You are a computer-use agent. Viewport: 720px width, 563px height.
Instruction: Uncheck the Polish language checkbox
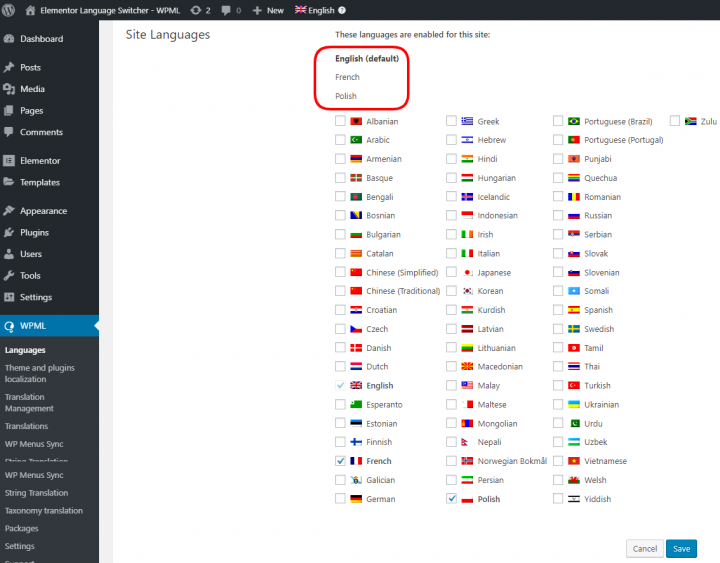click(451, 499)
